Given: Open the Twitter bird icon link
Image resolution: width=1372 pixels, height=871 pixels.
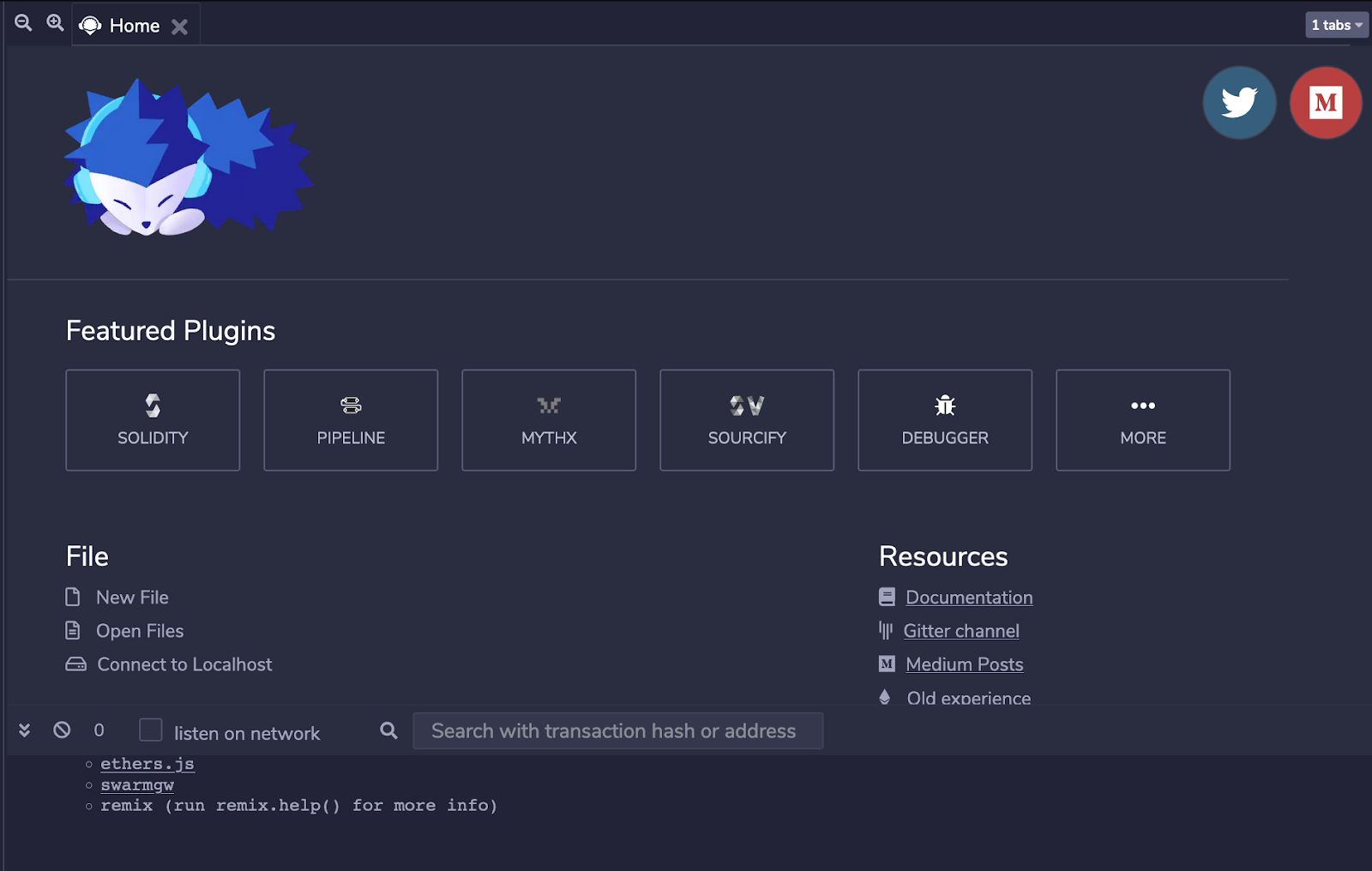Looking at the screenshot, I should pyautogui.click(x=1239, y=103).
